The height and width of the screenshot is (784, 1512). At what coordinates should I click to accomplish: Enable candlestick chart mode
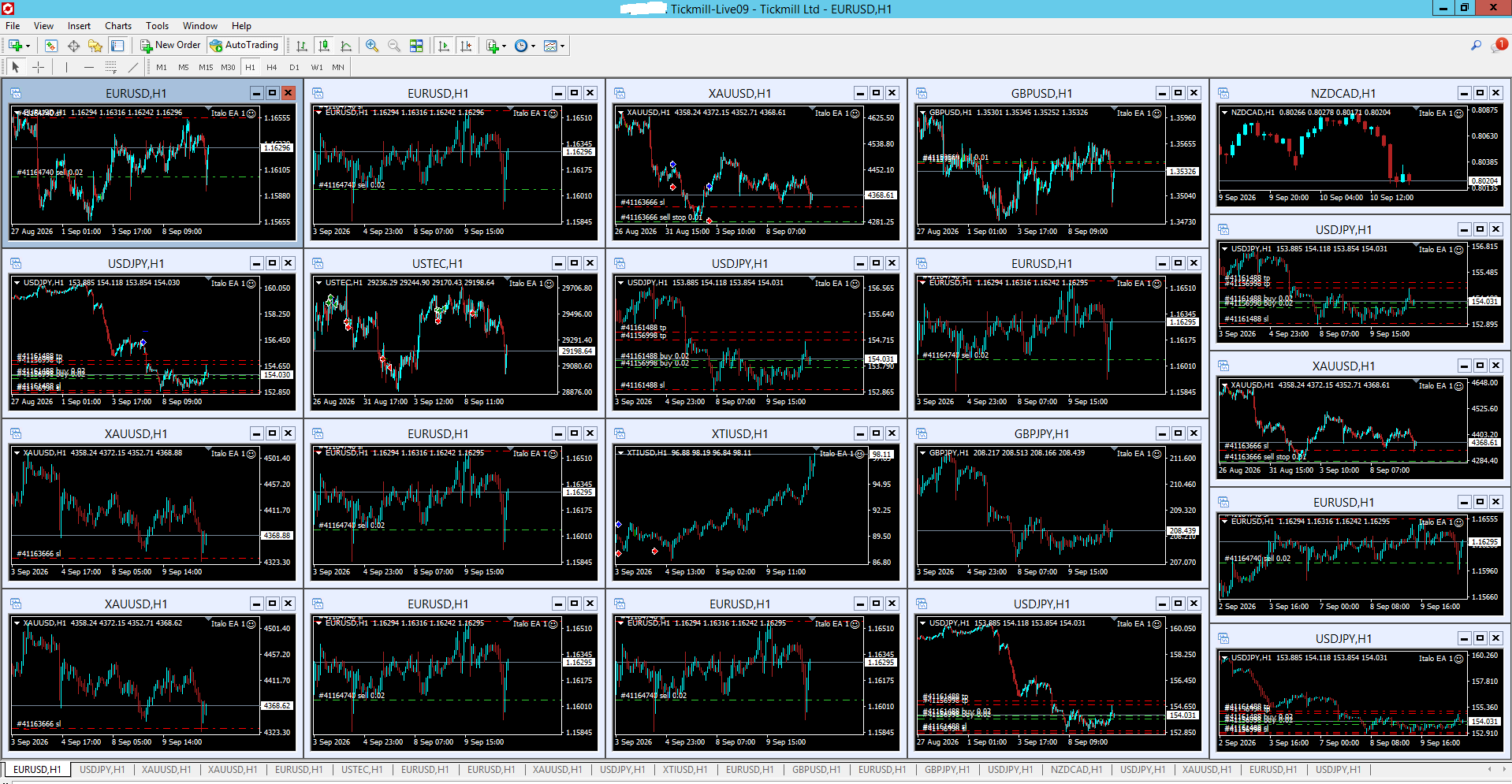coord(324,46)
